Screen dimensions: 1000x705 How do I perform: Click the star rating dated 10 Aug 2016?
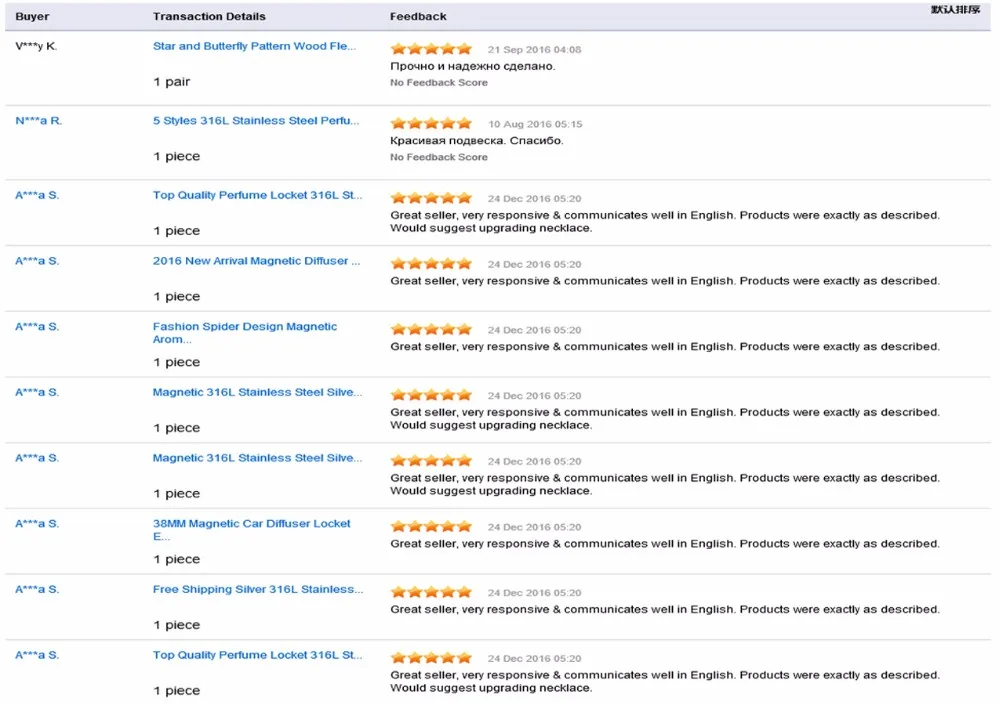click(x=430, y=124)
